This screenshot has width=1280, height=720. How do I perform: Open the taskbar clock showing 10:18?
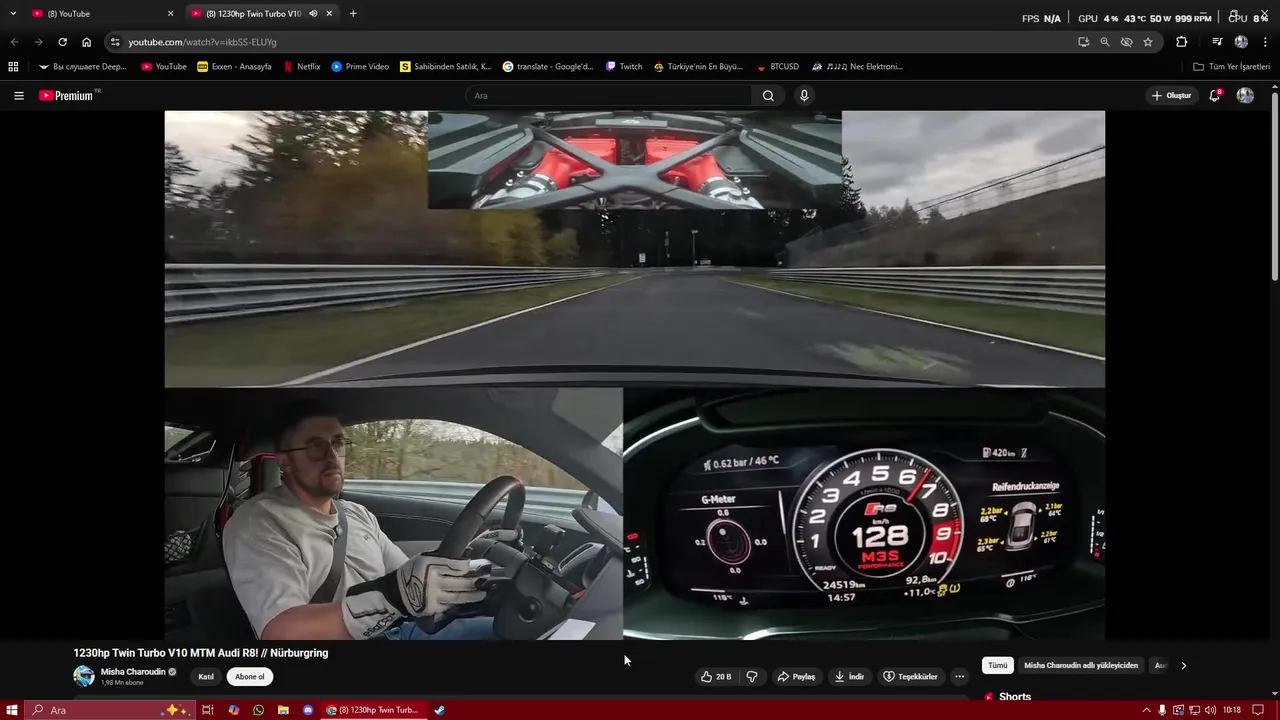(x=1232, y=710)
